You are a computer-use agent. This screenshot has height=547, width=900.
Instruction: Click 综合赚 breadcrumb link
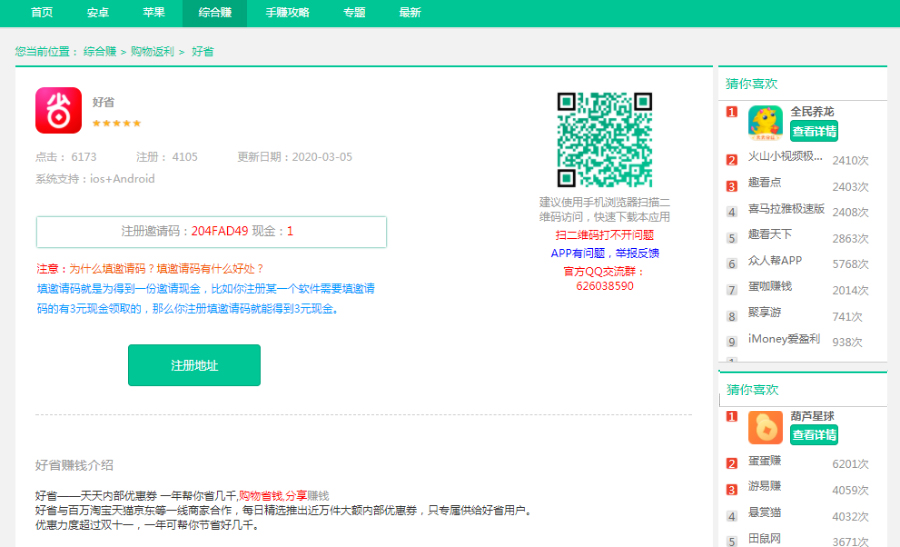click(x=100, y=52)
